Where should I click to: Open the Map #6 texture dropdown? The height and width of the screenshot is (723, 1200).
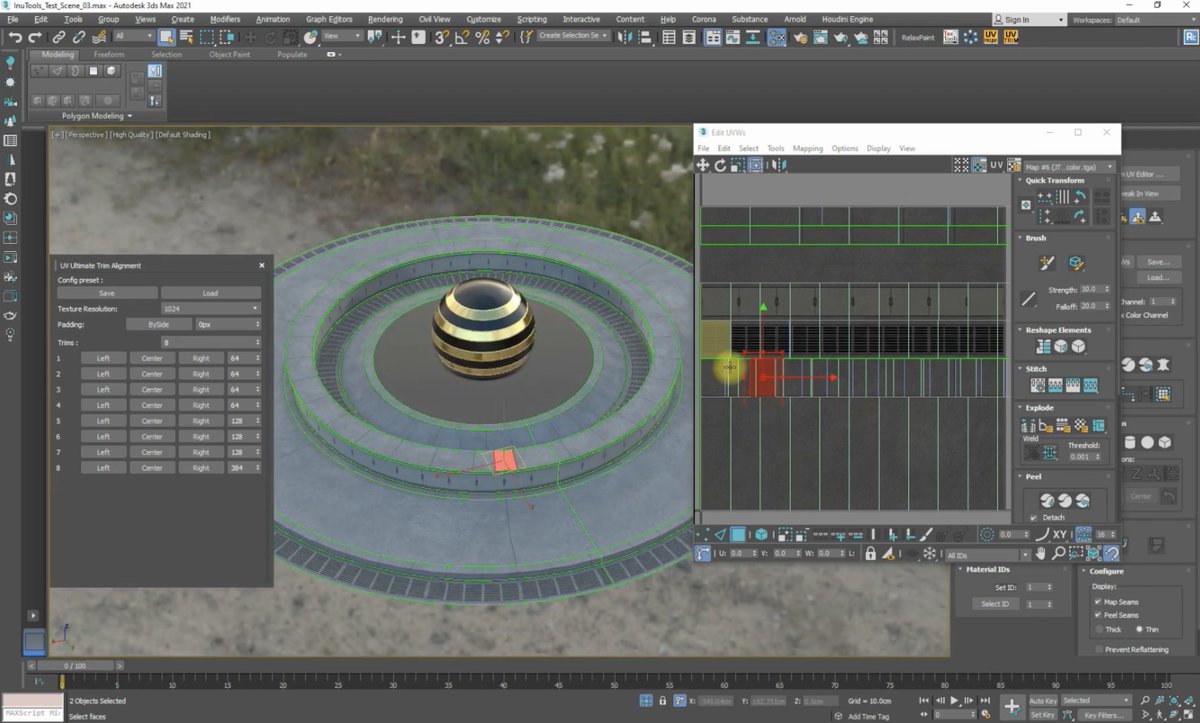click(x=1068, y=166)
